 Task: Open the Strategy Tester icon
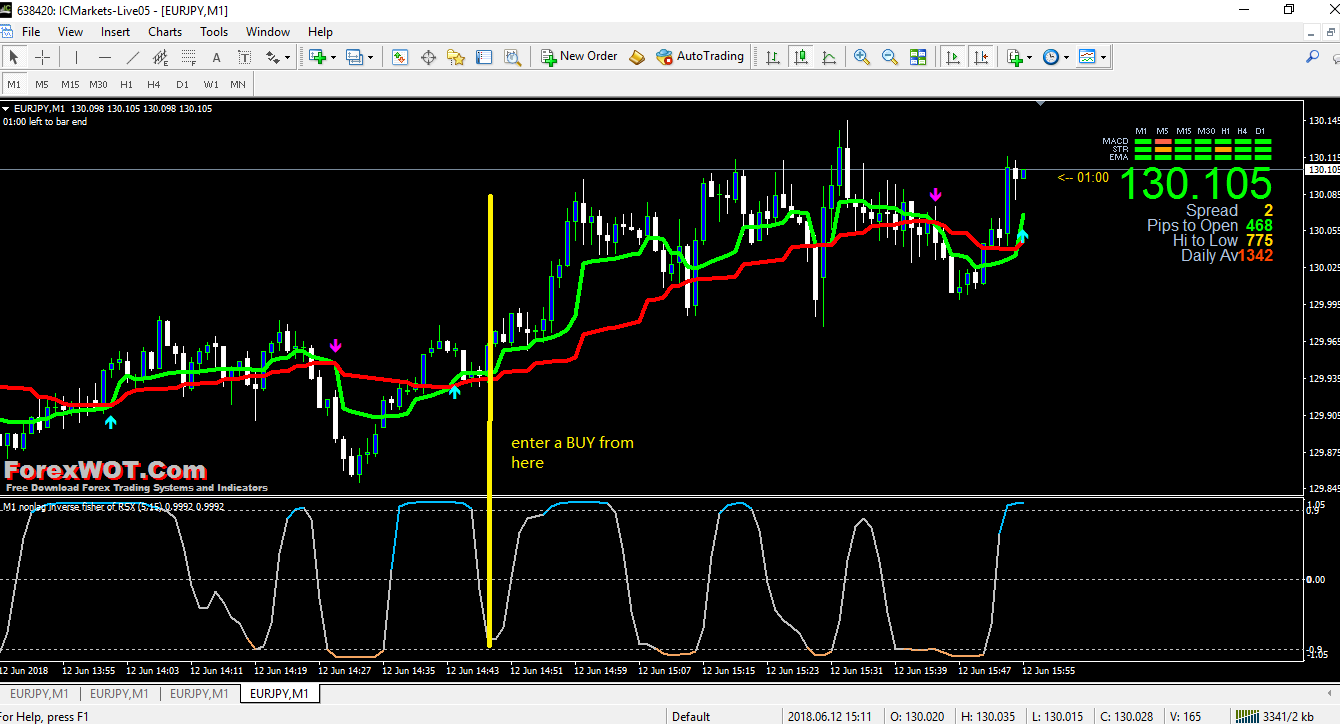coord(512,57)
